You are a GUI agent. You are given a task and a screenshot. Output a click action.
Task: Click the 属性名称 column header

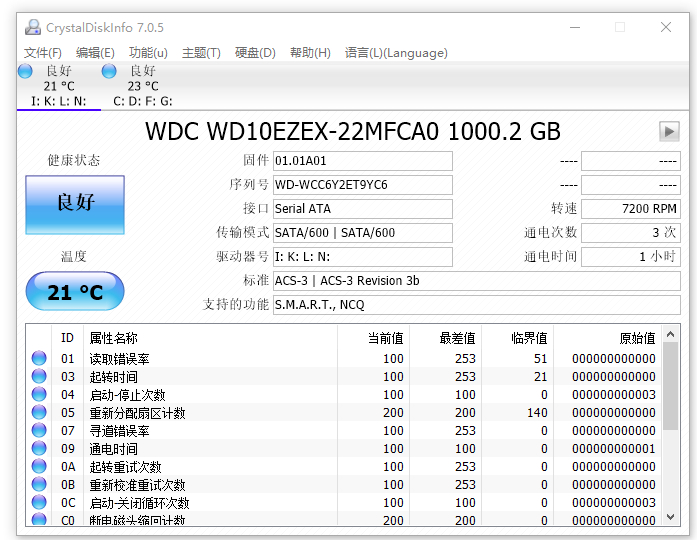pos(211,338)
